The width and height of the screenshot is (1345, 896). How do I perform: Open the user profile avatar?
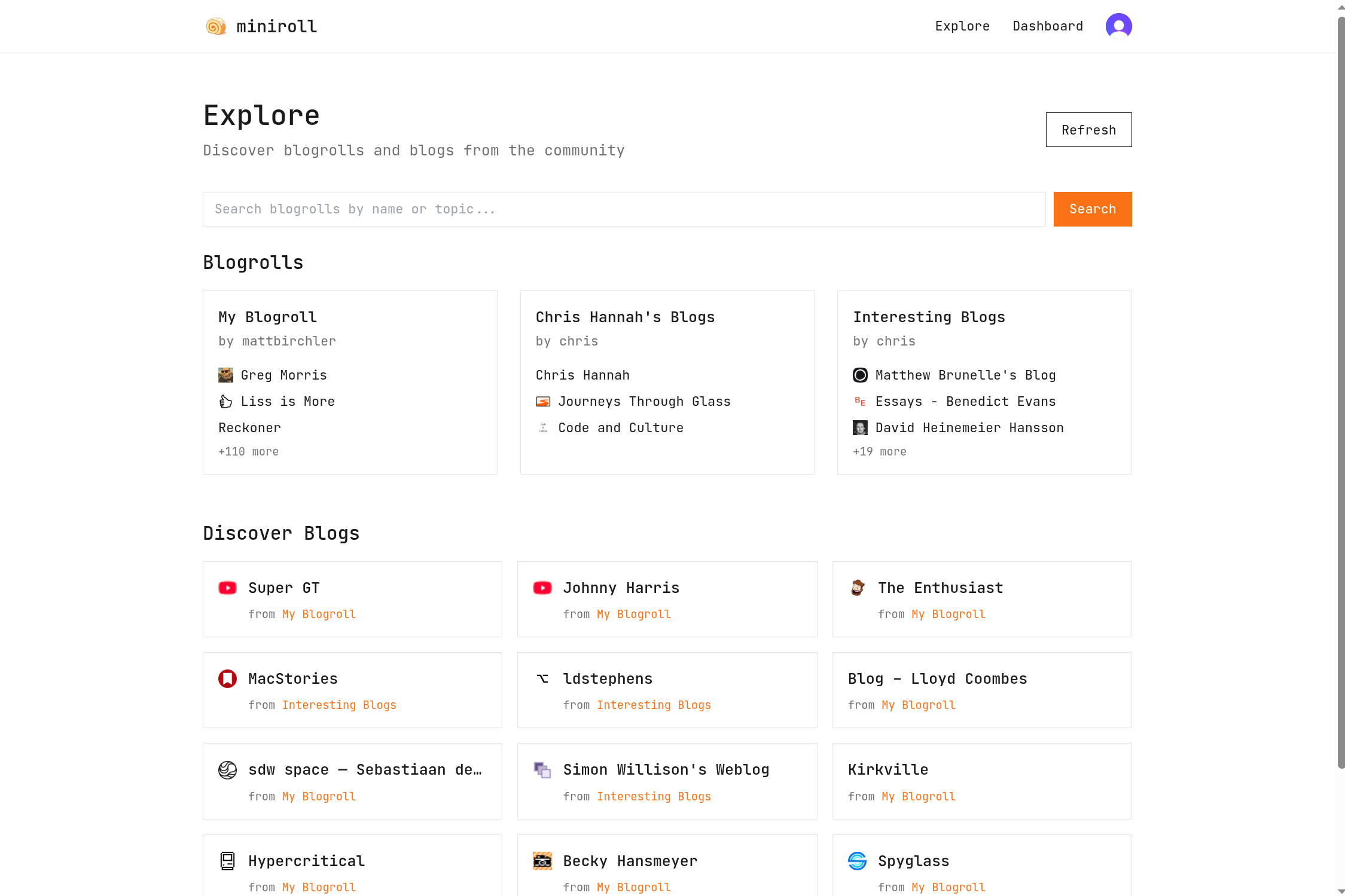[x=1118, y=26]
